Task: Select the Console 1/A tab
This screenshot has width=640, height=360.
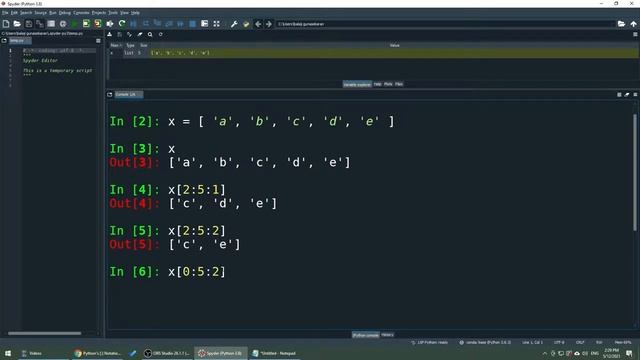Action: click(128, 95)
